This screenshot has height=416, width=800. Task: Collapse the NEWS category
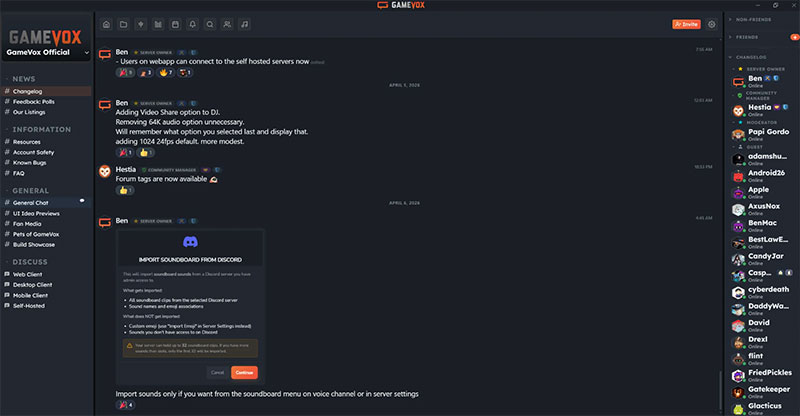[x=23, y=79]
